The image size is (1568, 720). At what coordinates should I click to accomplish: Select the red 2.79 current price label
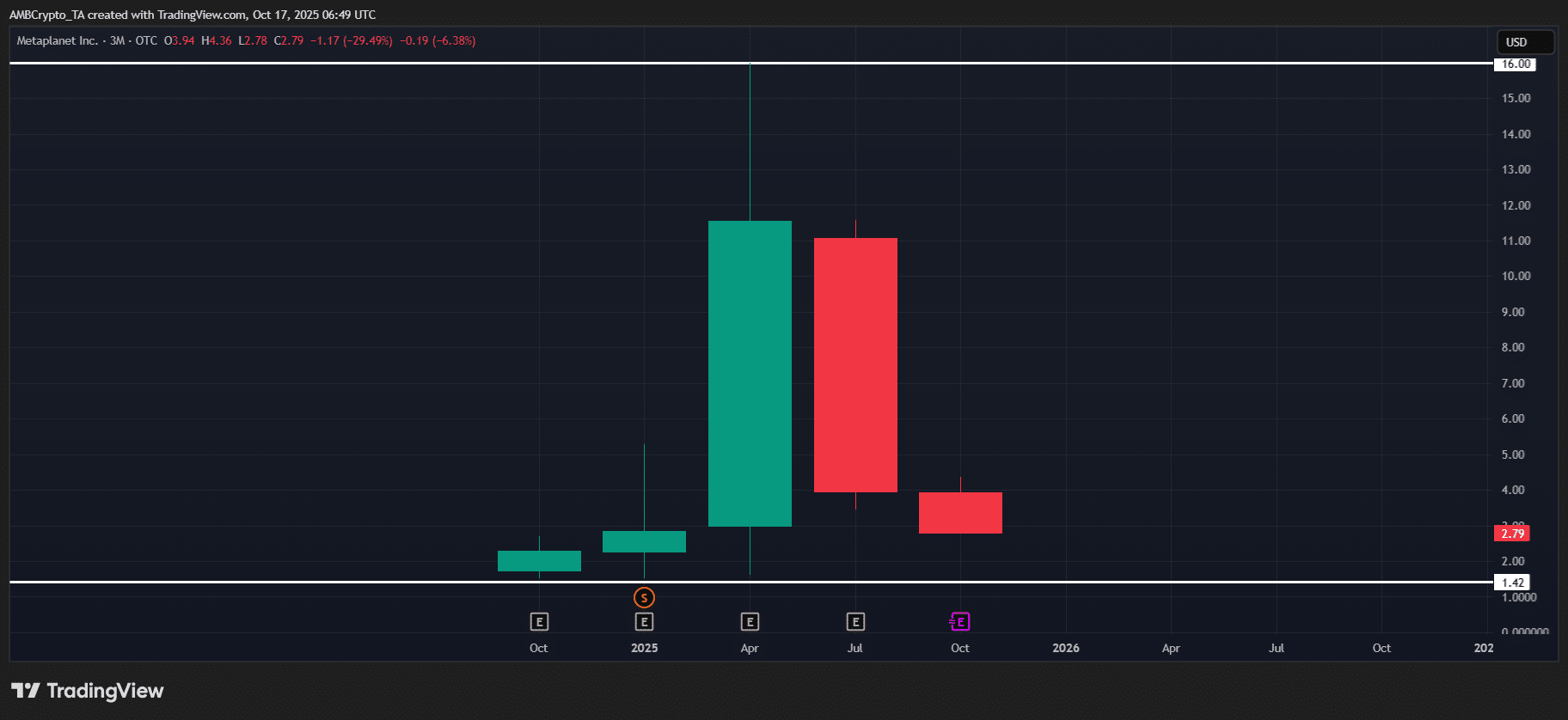pyautogui.click(x=1512, y=534)
